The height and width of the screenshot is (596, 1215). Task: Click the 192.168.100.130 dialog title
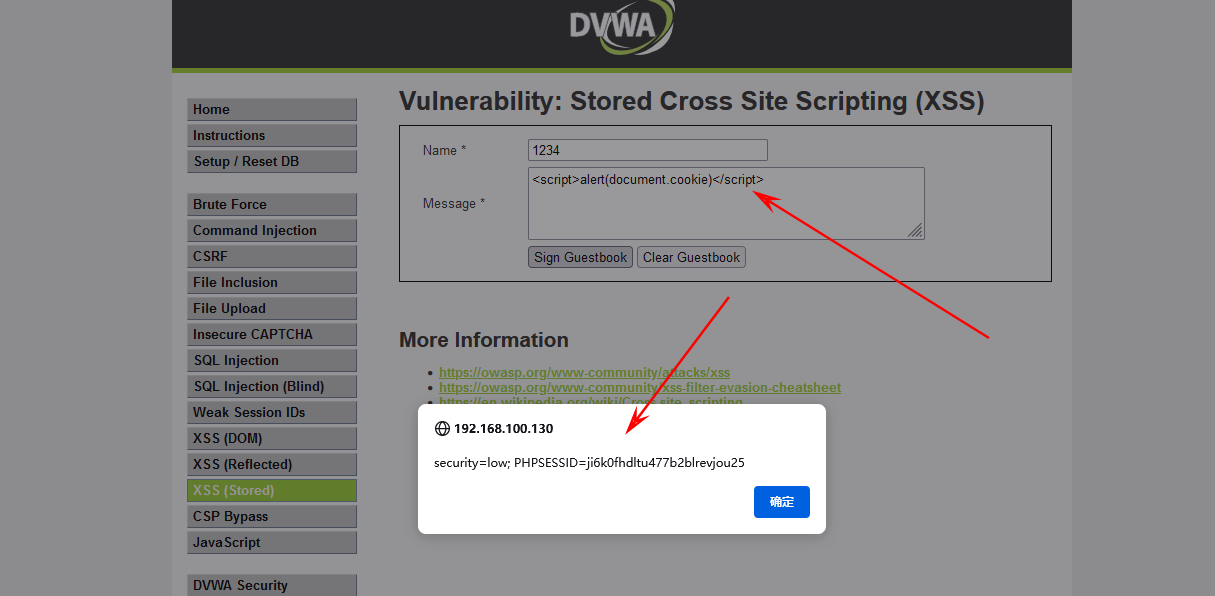[504, 429]
